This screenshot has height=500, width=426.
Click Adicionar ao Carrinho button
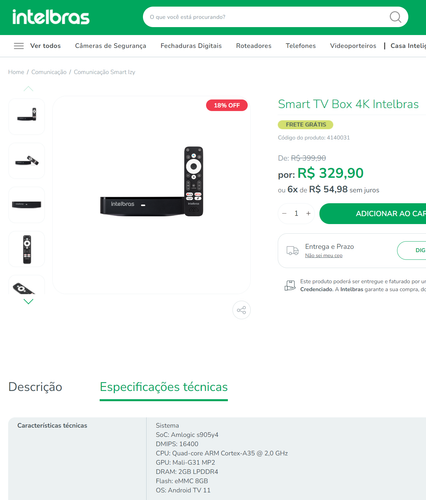point(373,214)
